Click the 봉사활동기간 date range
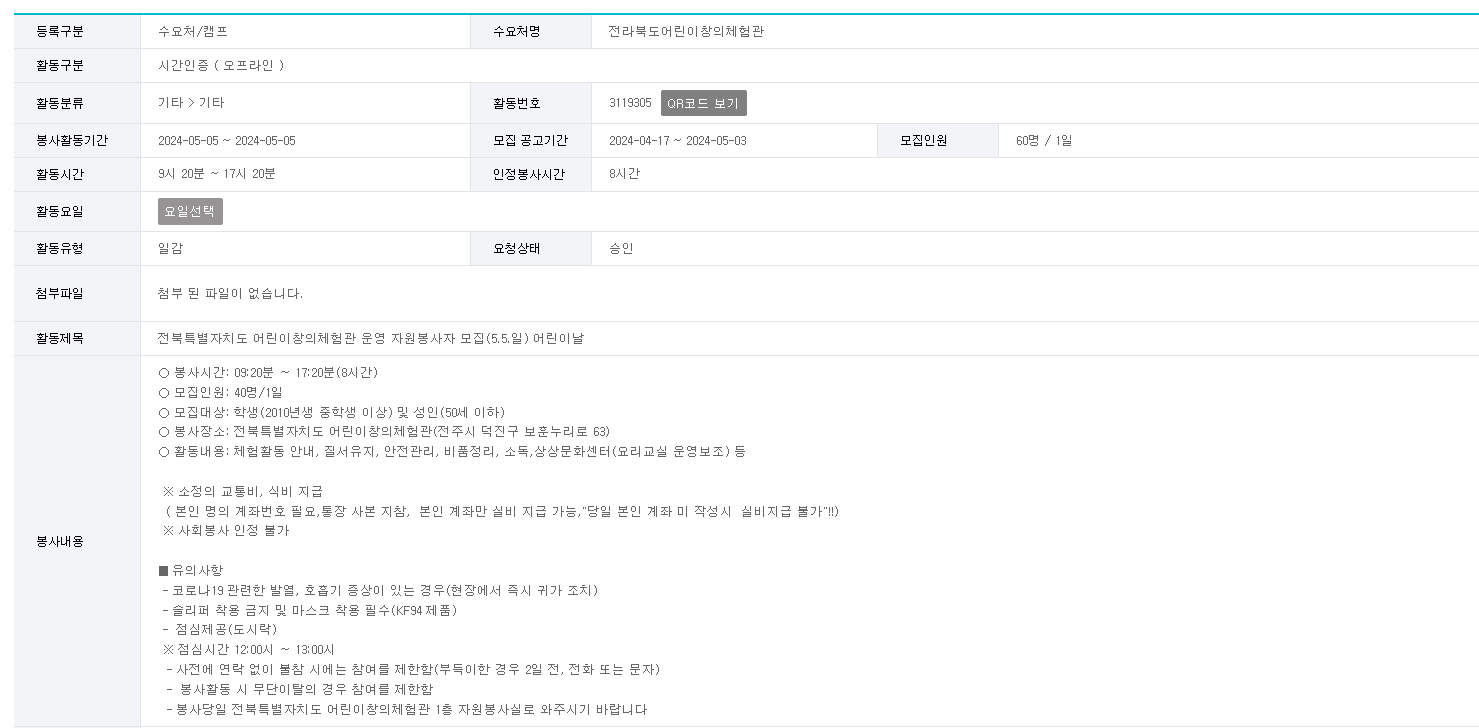This screenshot has width=1479, height=728. click(x=224, y=139)
